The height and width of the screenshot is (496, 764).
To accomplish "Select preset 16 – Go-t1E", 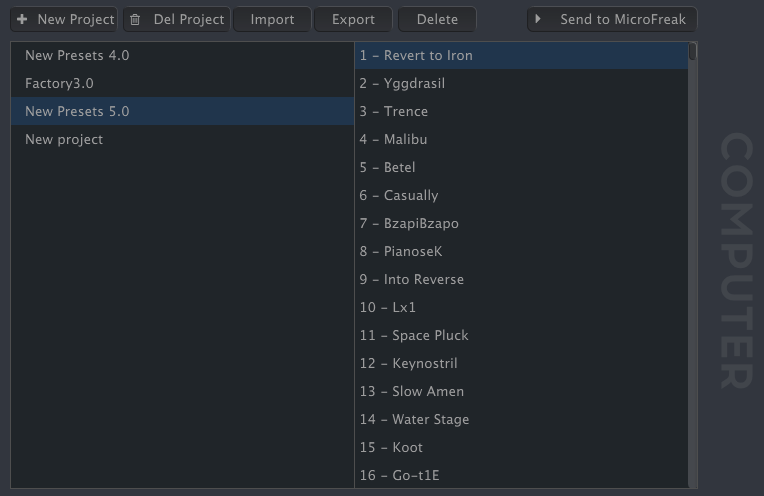I will point(521,475).
